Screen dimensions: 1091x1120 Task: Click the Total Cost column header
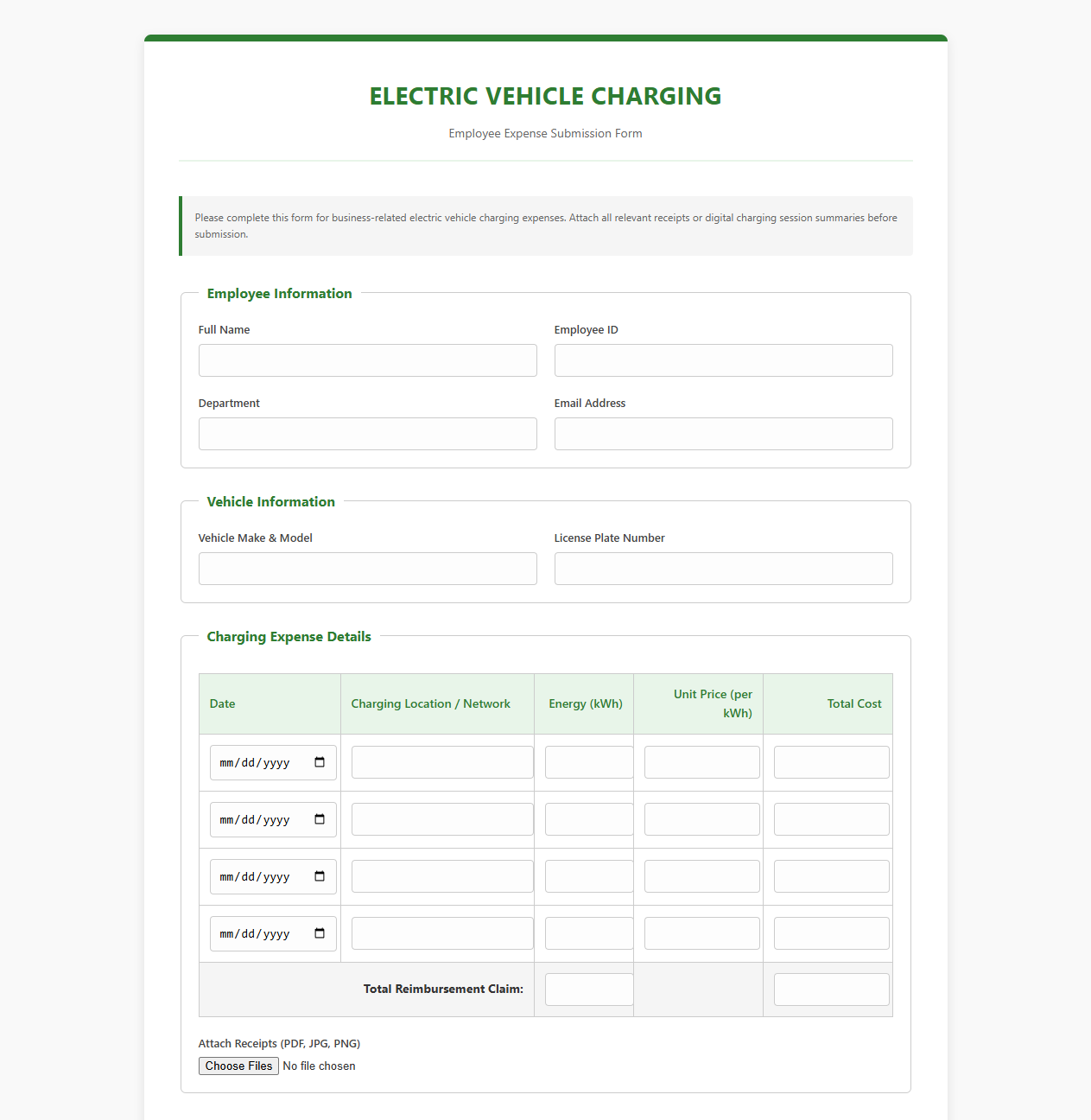click(828, 703)
